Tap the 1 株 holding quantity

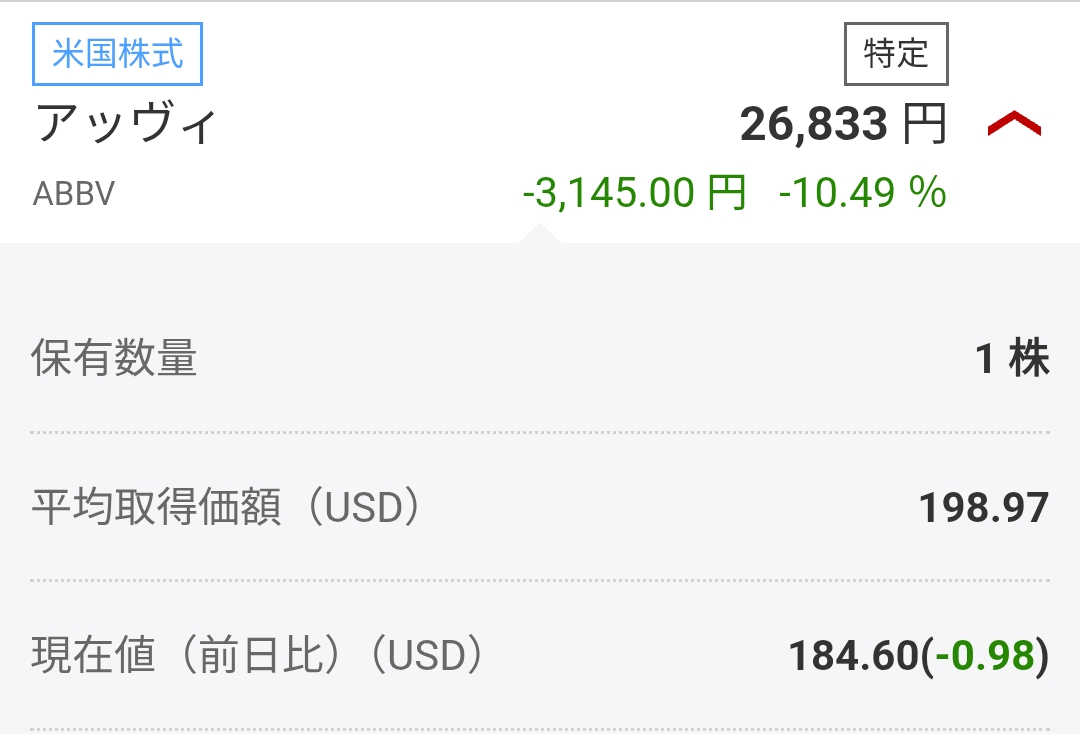[1012, 358]
